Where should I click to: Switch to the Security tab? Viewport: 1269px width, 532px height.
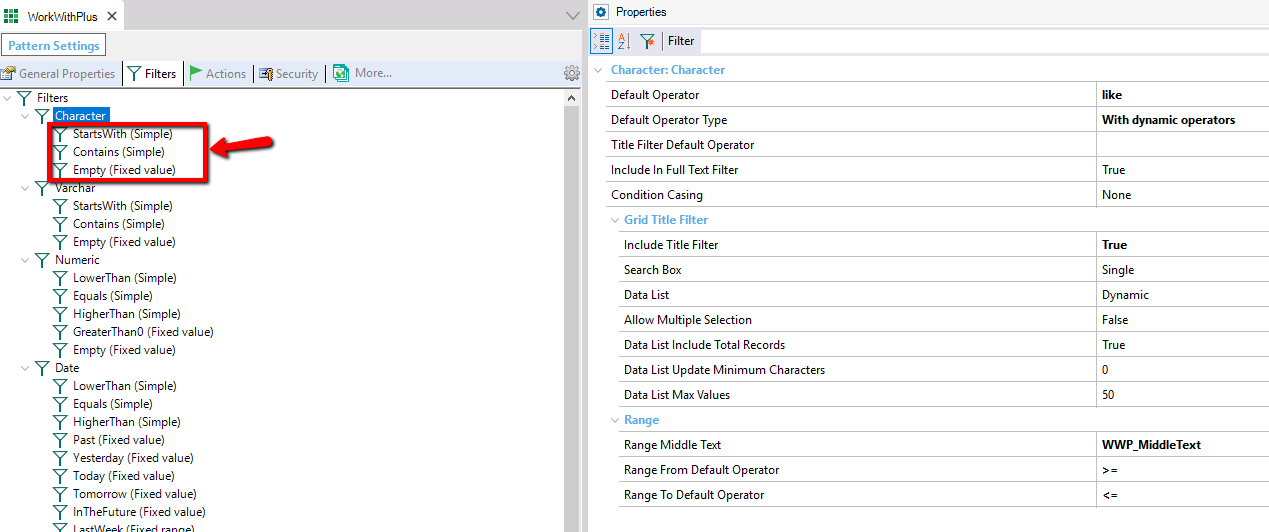tap(289, 73)
